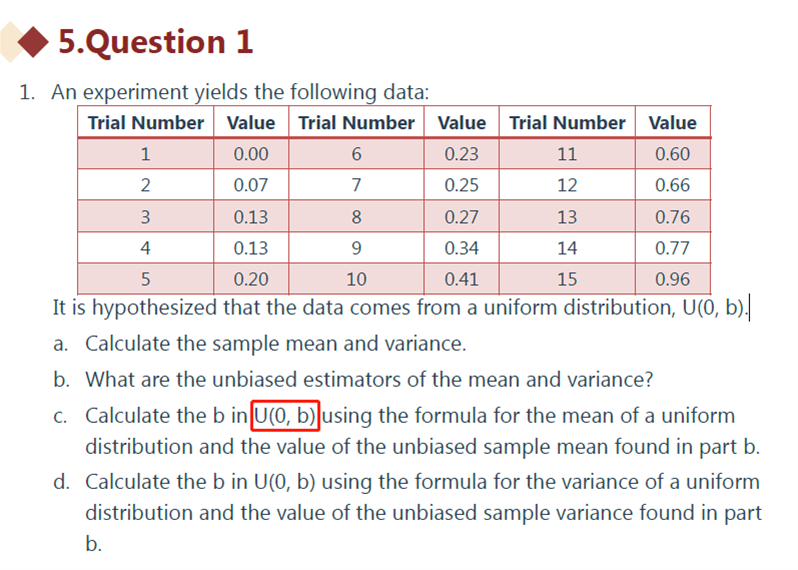This screenshot has height=570, width=798.
Task: Select the cell containing 0.00
Action: coord(251,154)
